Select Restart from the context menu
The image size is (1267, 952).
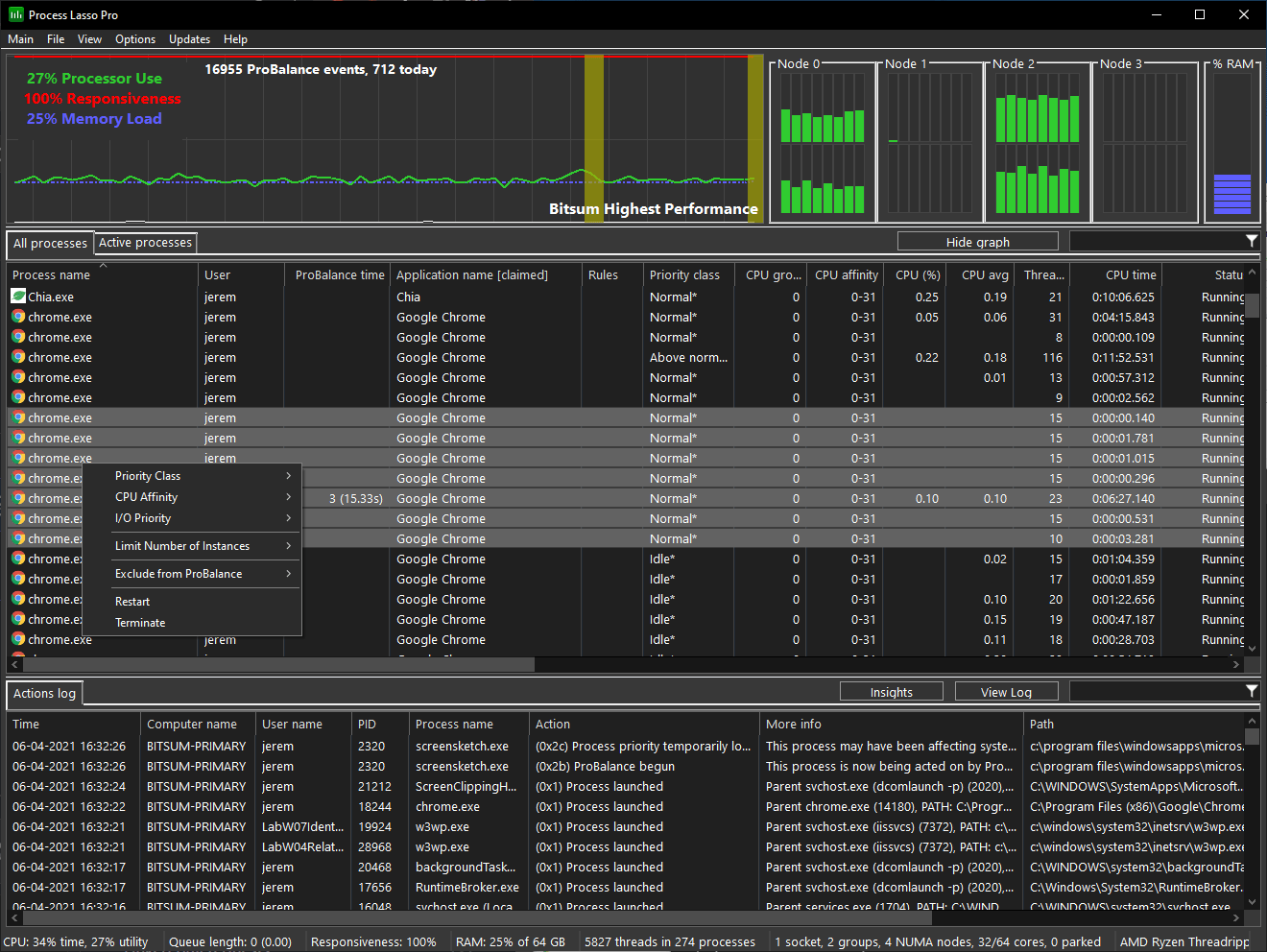[x=131, y=601]
